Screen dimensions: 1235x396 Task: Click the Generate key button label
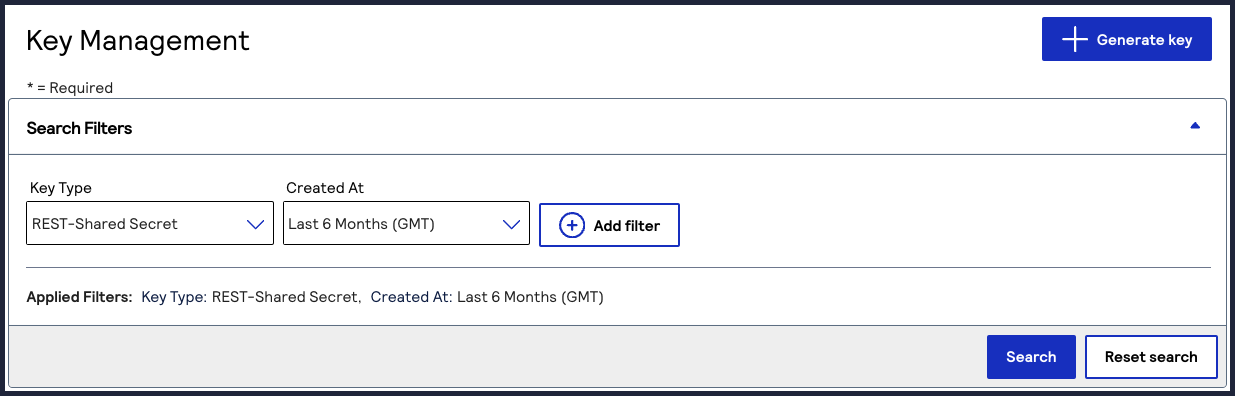(x=1144, y=40)
